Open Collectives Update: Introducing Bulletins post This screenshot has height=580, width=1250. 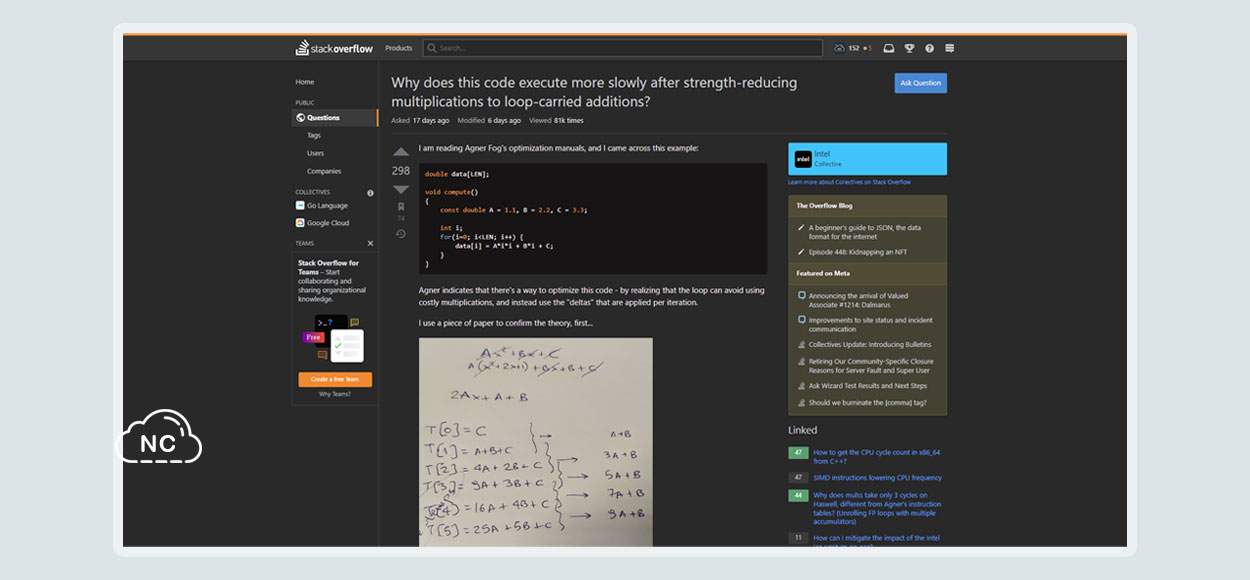tap(871, 345)
